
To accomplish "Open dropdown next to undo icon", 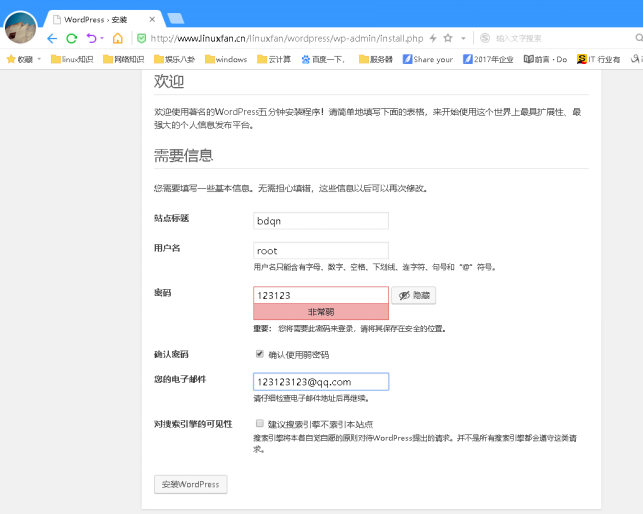I will (x=102, y=38).
